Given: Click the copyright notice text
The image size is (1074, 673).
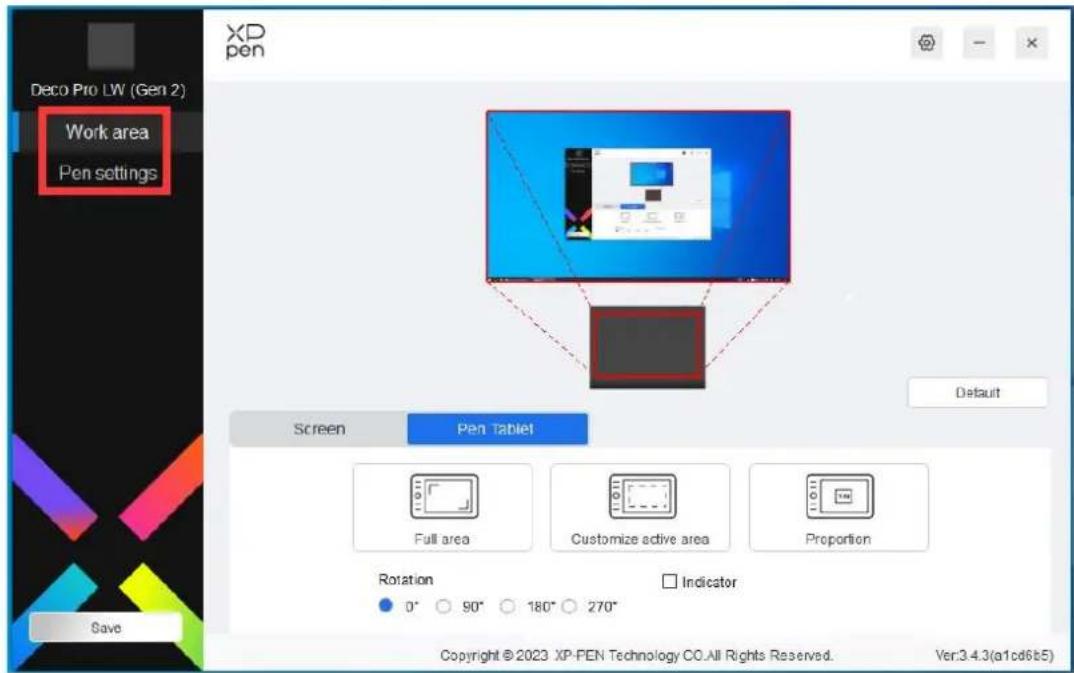Looking at the screenshot, I should click(x=636, y=655).
